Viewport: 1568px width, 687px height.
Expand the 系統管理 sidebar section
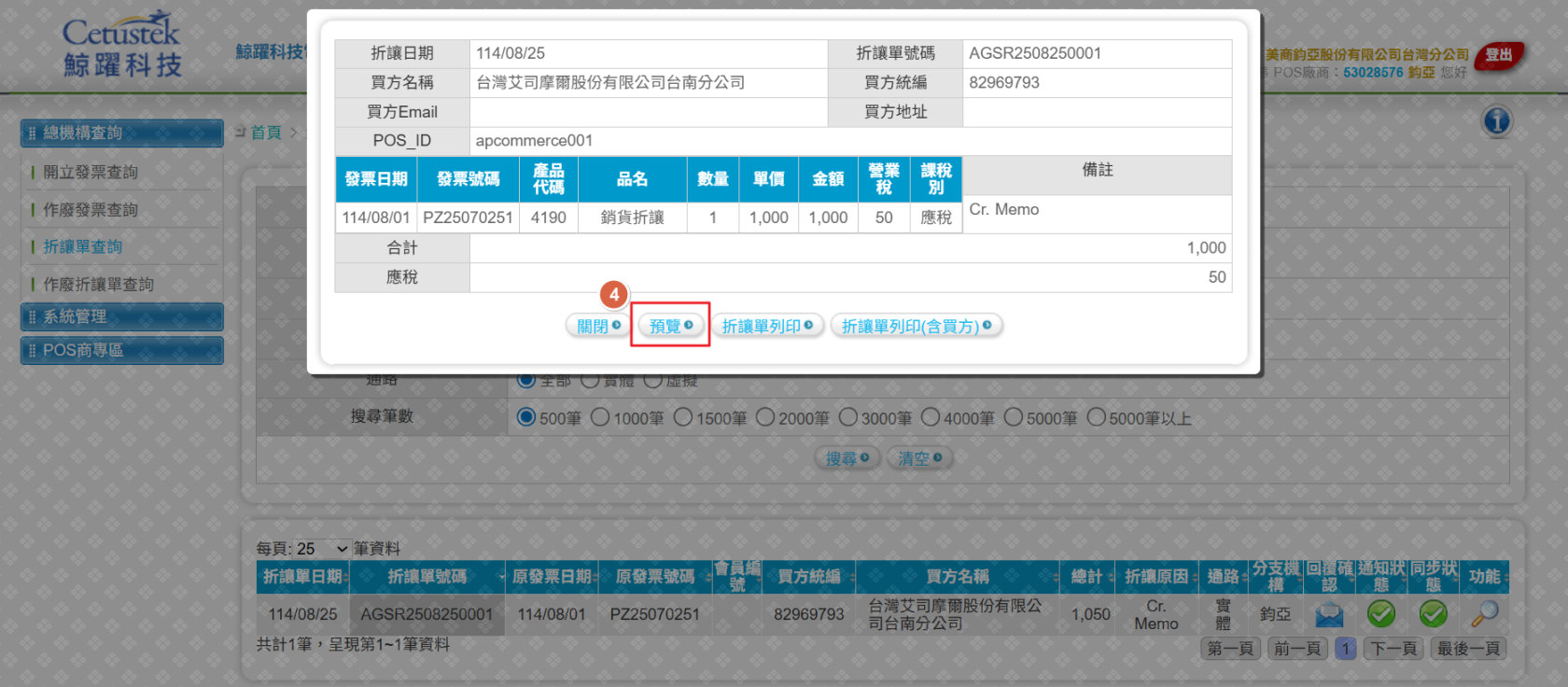122,316
